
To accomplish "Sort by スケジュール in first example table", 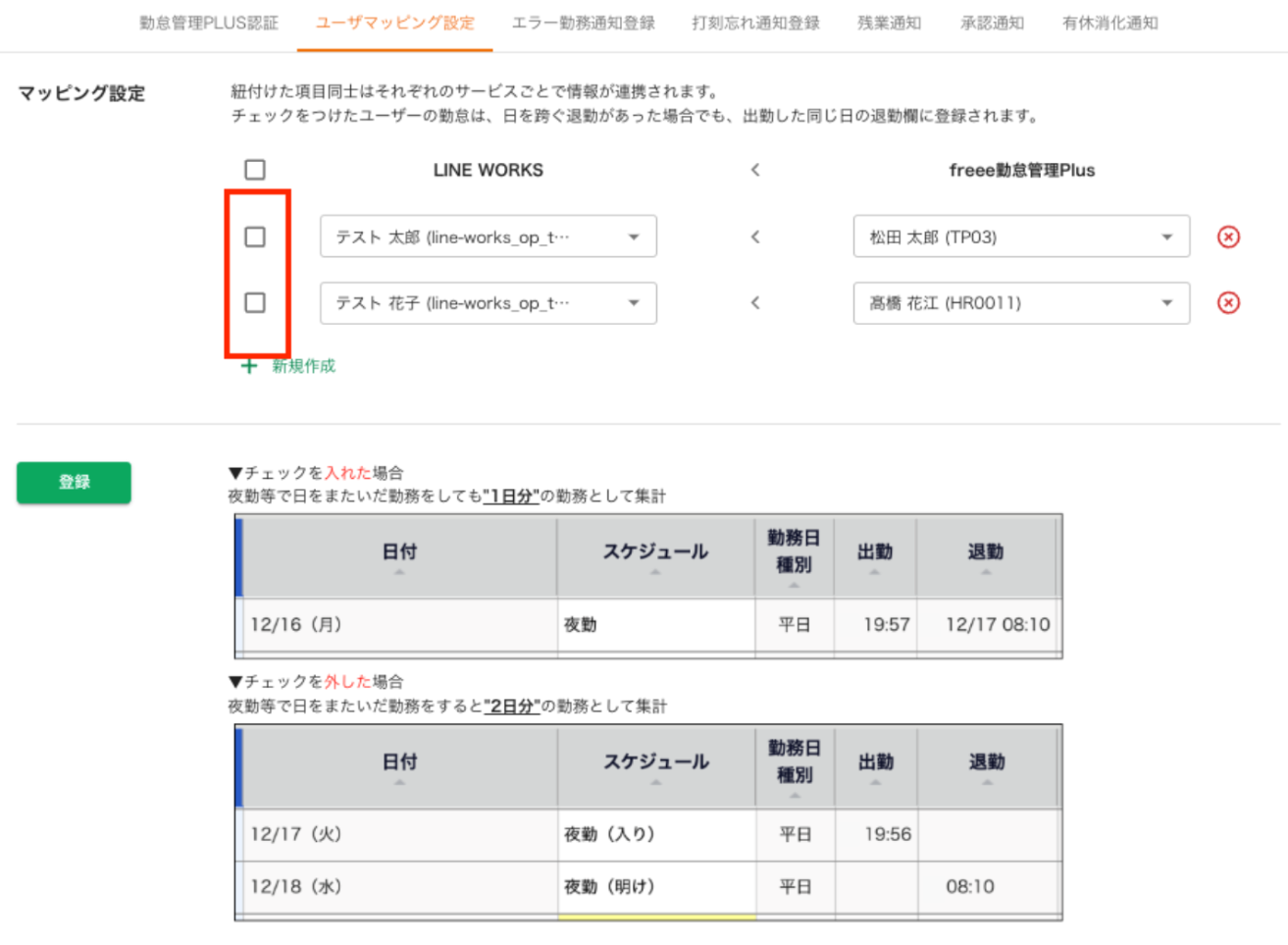I will pos(655,556).
